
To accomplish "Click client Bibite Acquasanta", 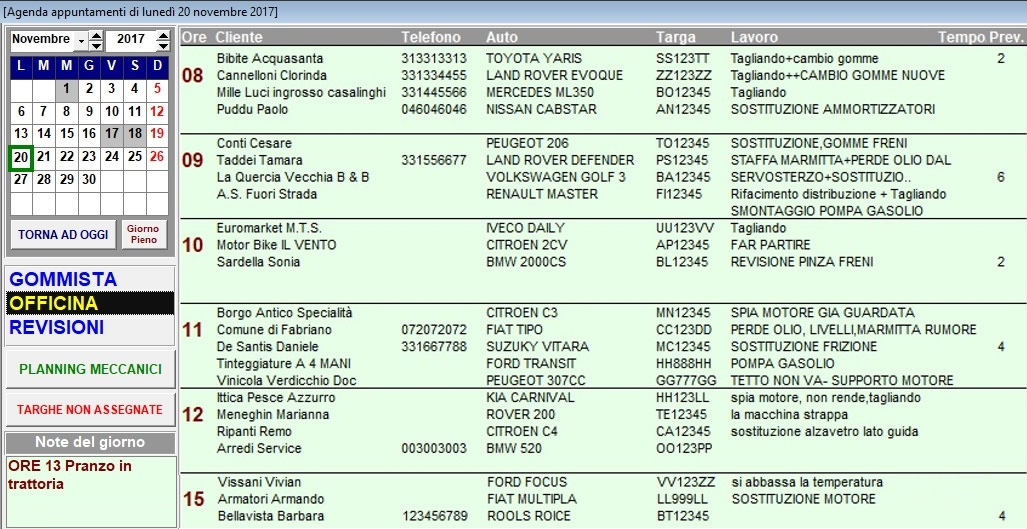I will (270, 58).
